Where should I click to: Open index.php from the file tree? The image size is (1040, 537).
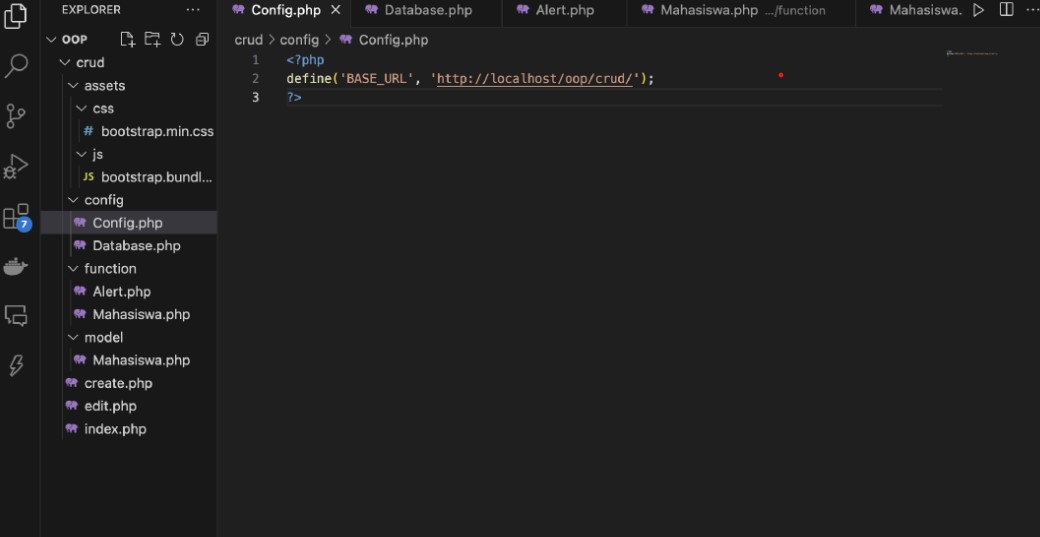115,429
